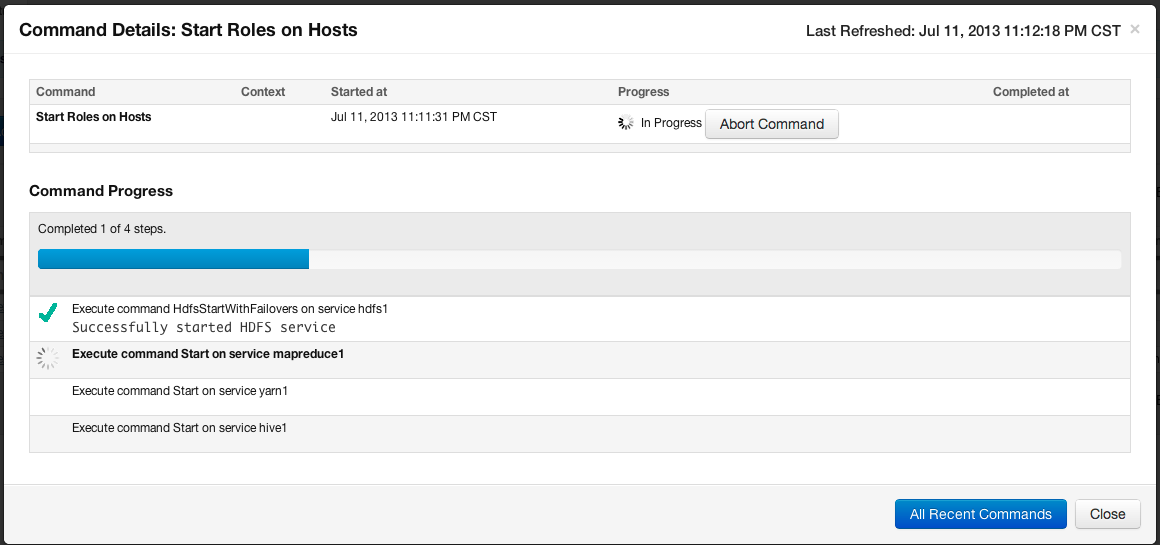
Task: Click the green checkmark for HDFS step
Action: [x=48, y=313]
